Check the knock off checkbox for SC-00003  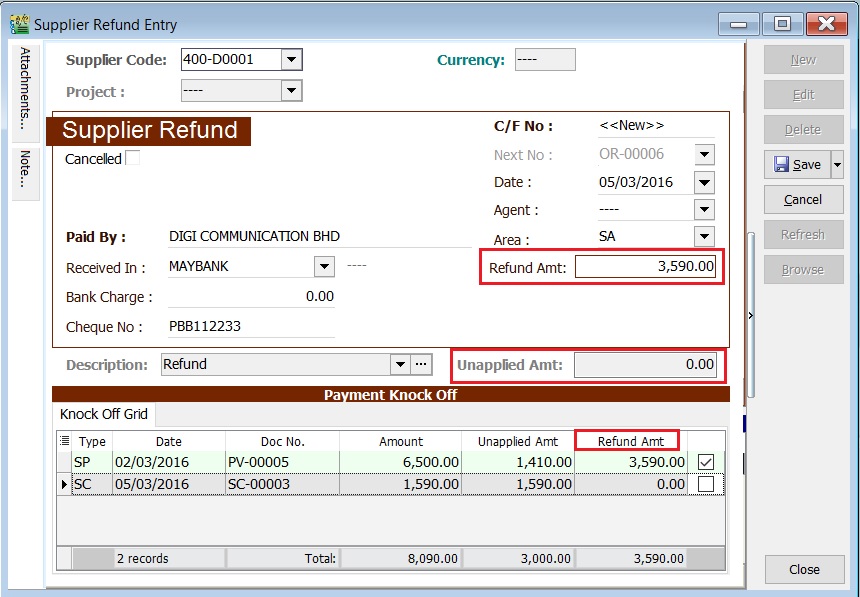(x=705, y=482)
